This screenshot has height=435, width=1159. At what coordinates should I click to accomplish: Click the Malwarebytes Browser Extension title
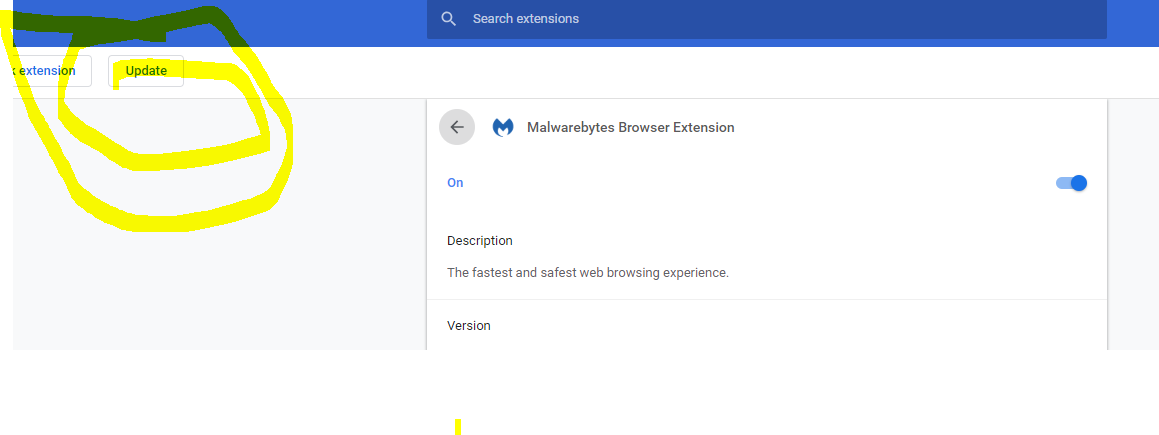click(x=630, y=128)
